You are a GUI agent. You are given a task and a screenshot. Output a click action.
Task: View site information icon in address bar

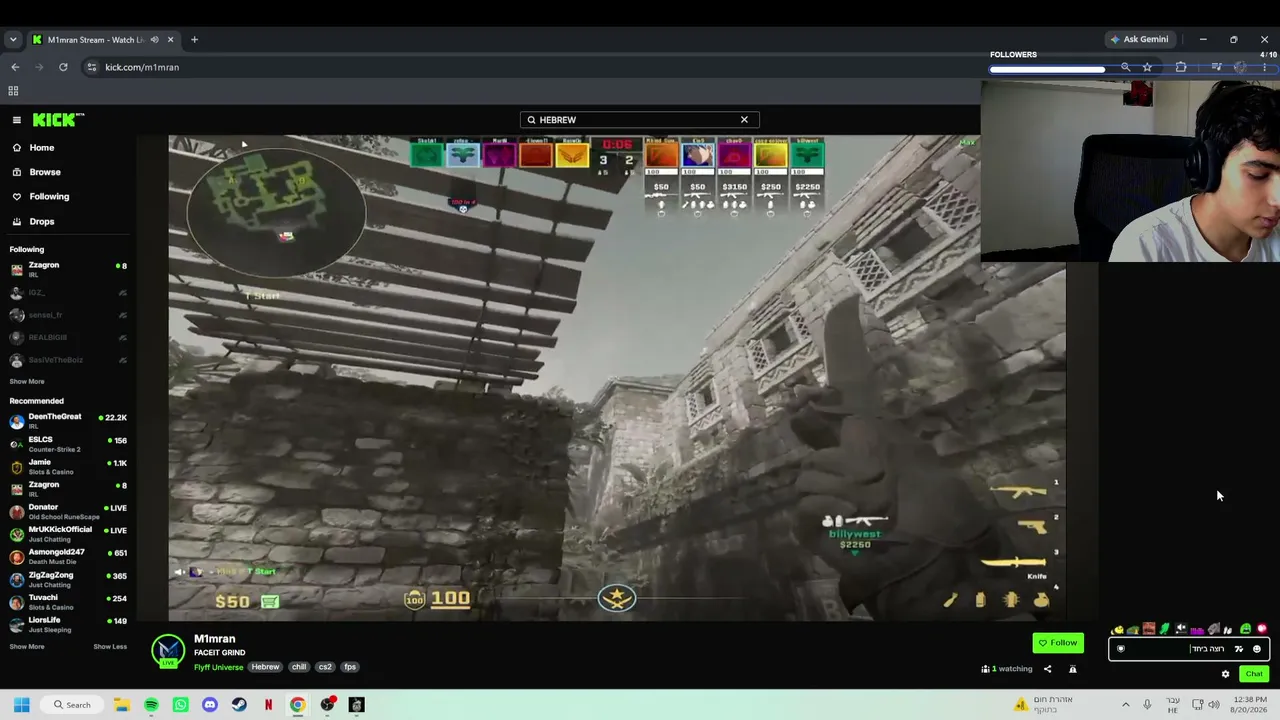pyautogui.click(x=92, y=67)
